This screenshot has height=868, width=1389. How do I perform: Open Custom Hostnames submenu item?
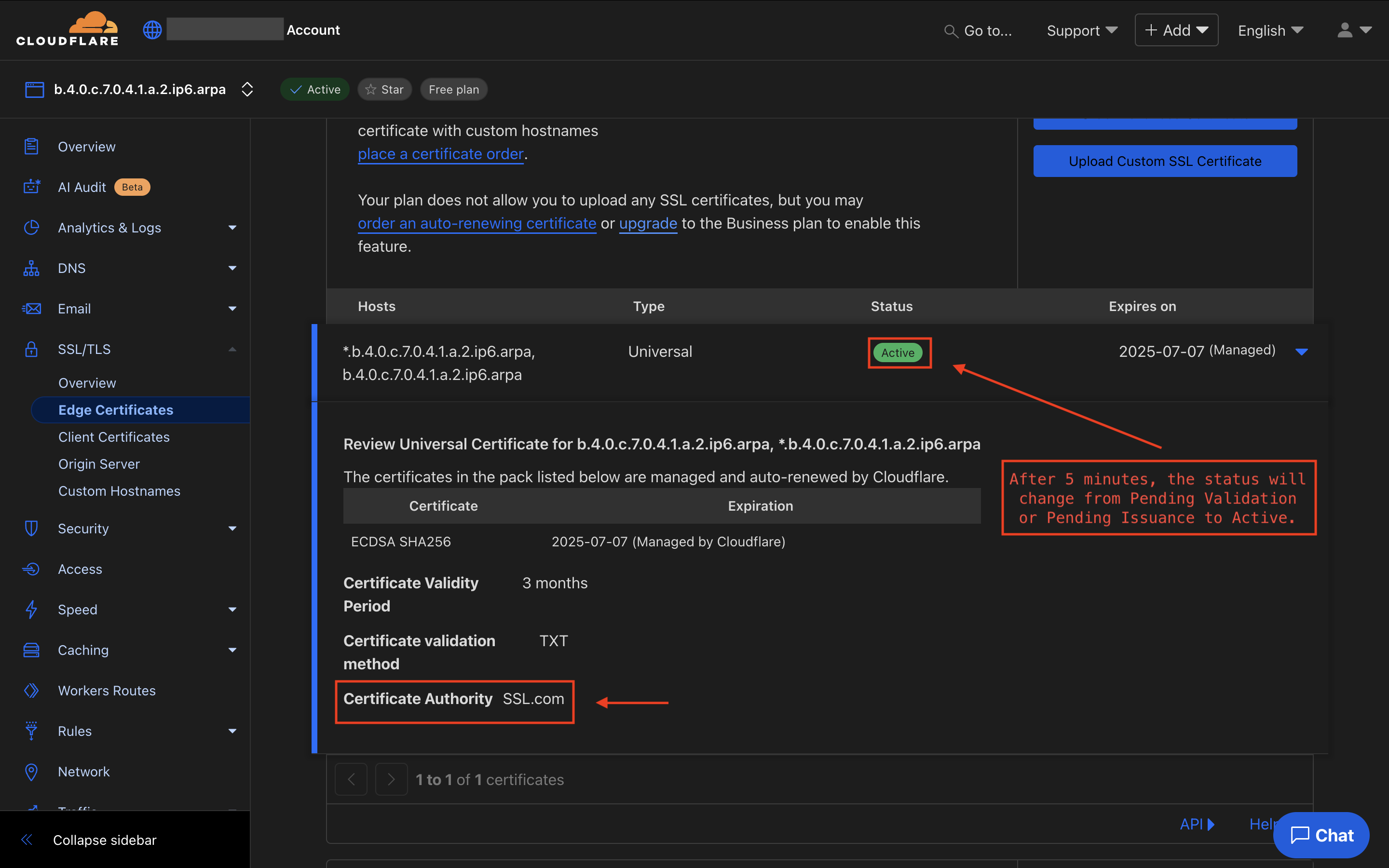point(120,491)
